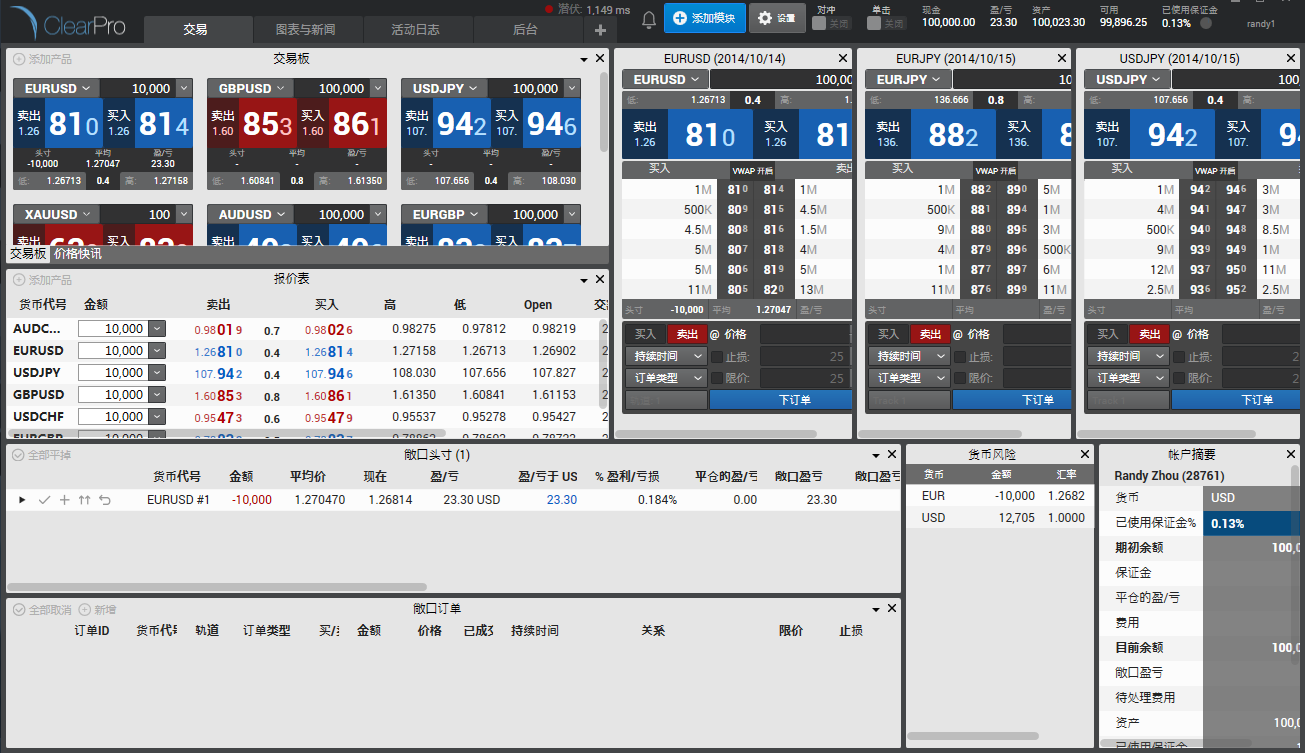Toggle the 单击 one-click switch
Screen dimensions: 1305x753
[x=885, y=23]
